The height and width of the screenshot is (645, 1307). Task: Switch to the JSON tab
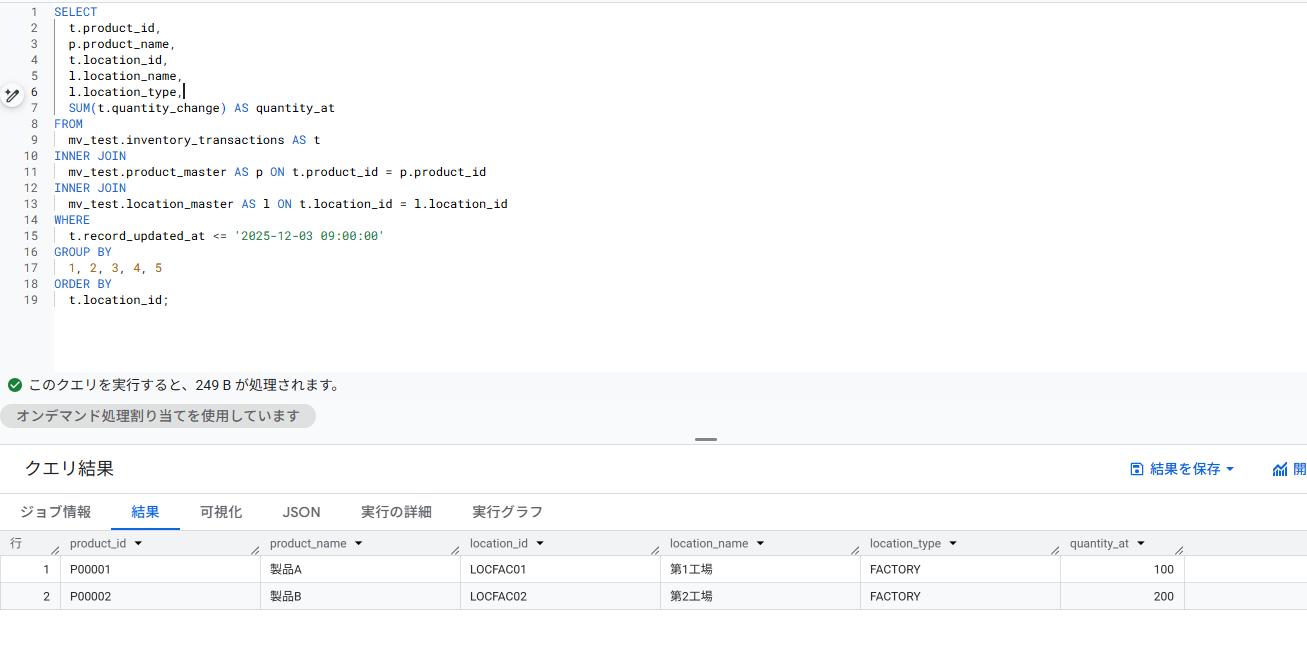tap(301, 511)
